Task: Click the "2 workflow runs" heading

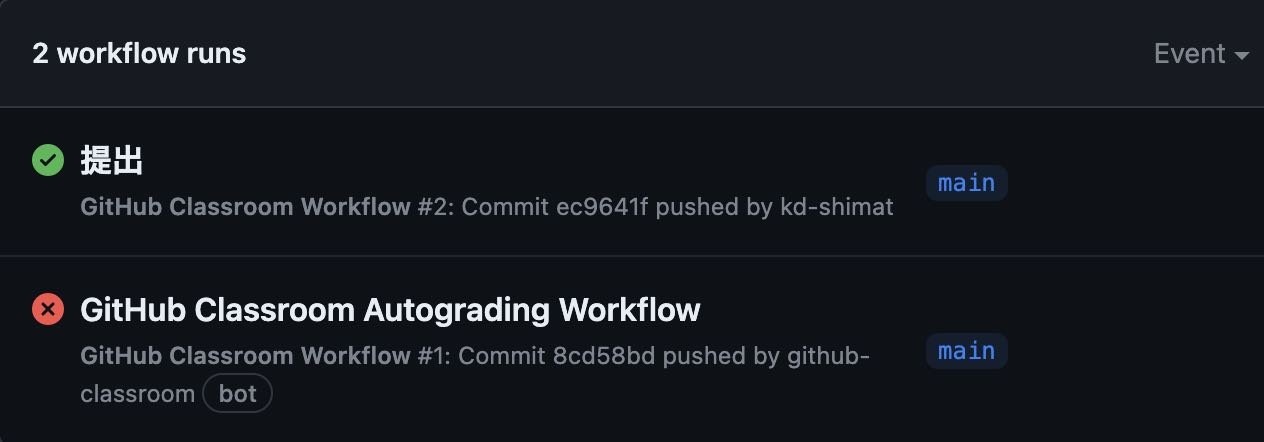Action: (139, 53)
